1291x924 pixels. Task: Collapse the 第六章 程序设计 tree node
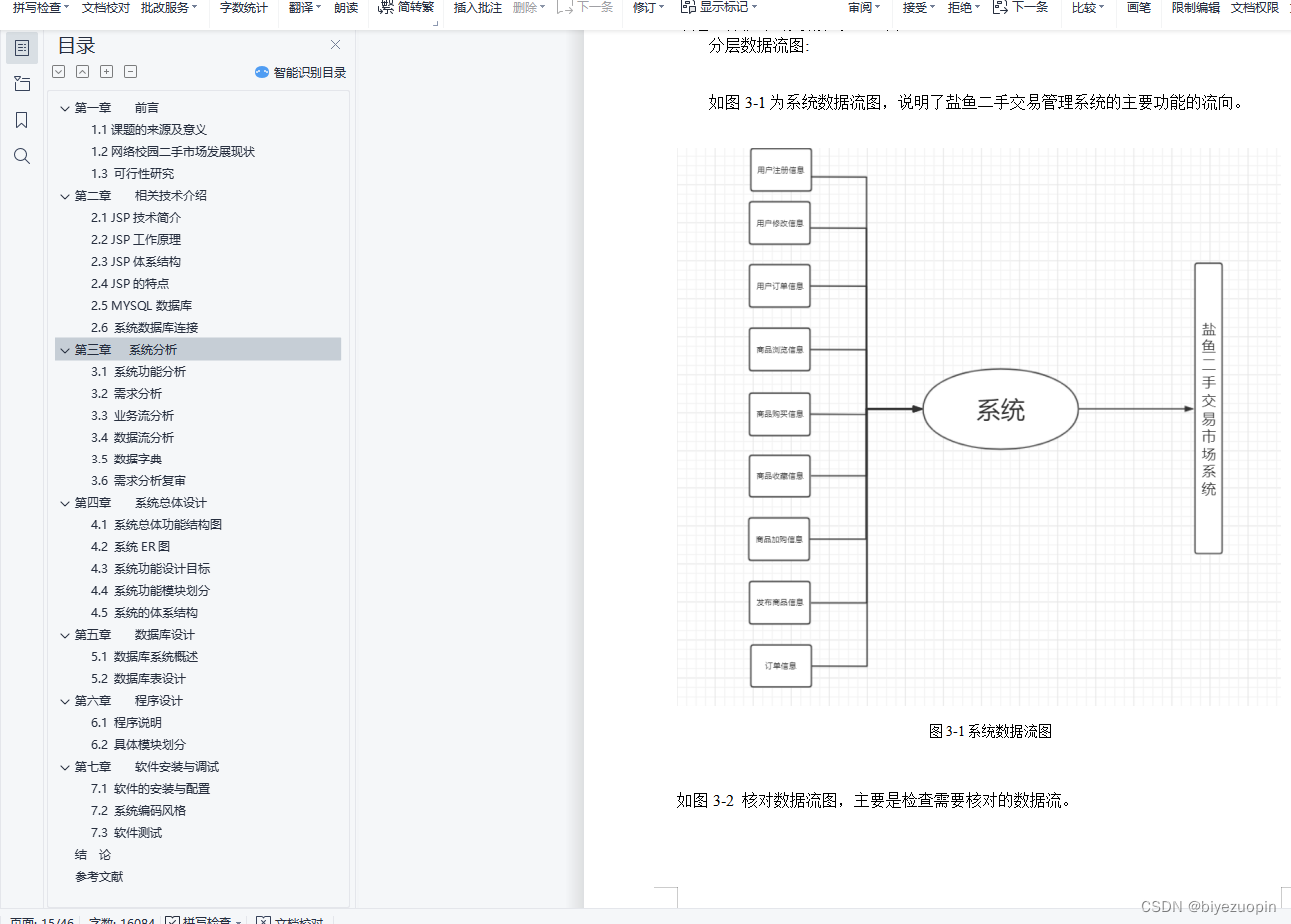65,701
